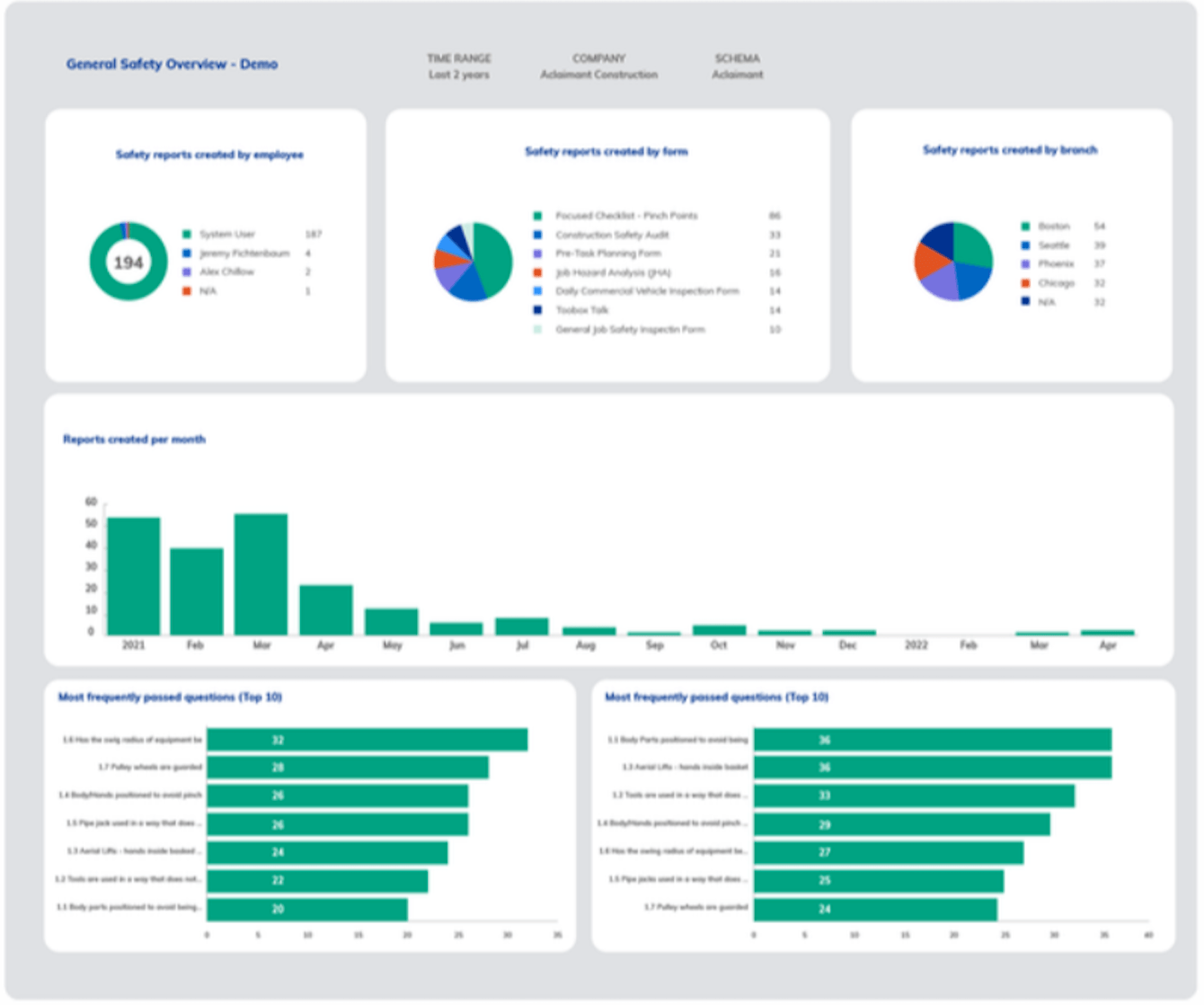Open the COMPANY filter showing Aclaimant Construction

pos(598,67)
